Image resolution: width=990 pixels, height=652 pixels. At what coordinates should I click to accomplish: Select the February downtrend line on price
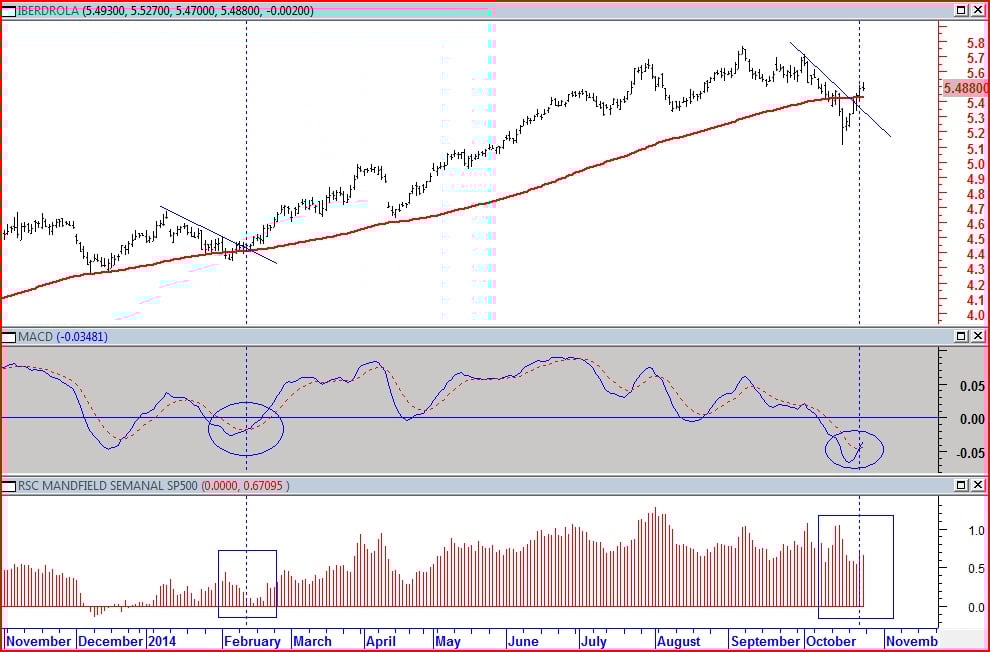tap(218, 235)
